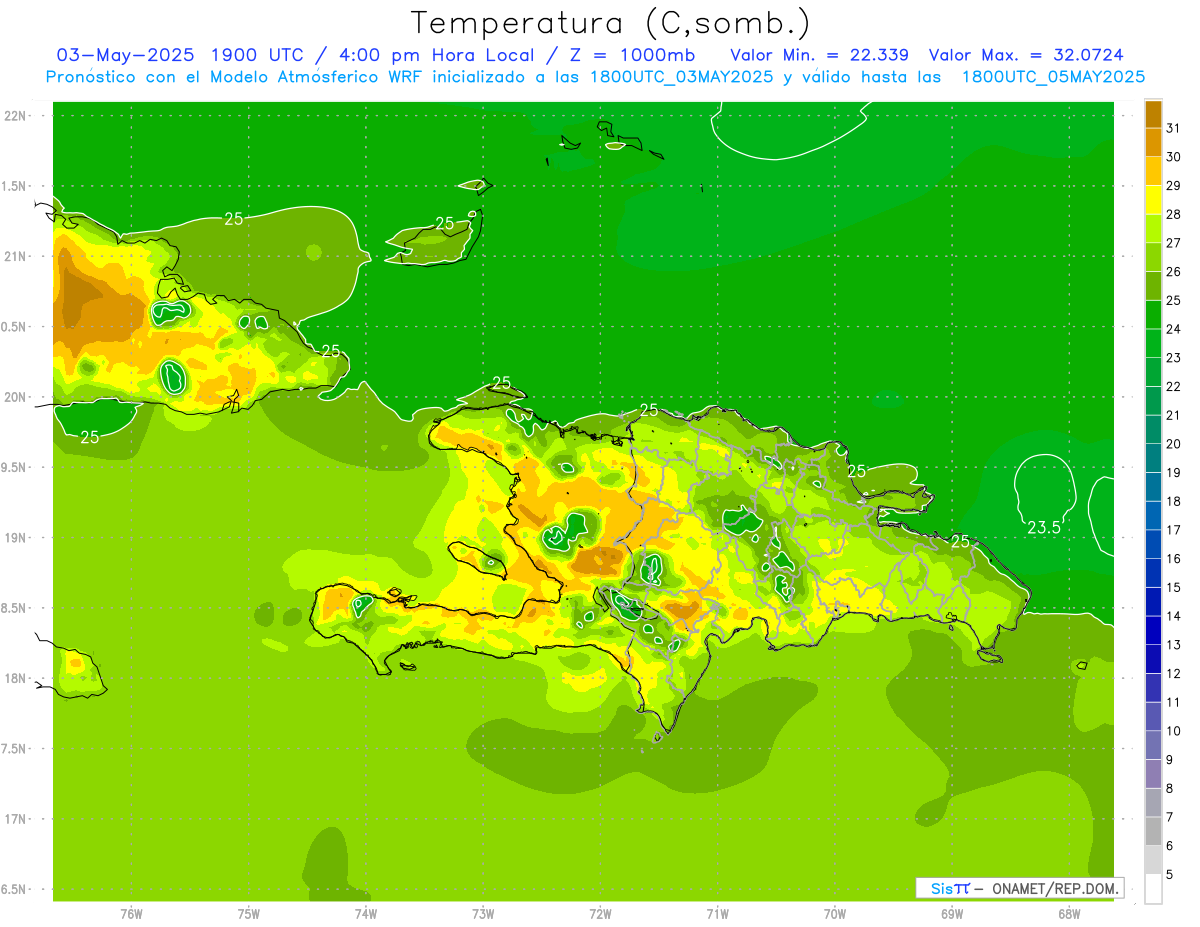Click the title "Temperatura (C,somb.)"
Viewport: 1200px width, 927px height.
pos(611,23)
